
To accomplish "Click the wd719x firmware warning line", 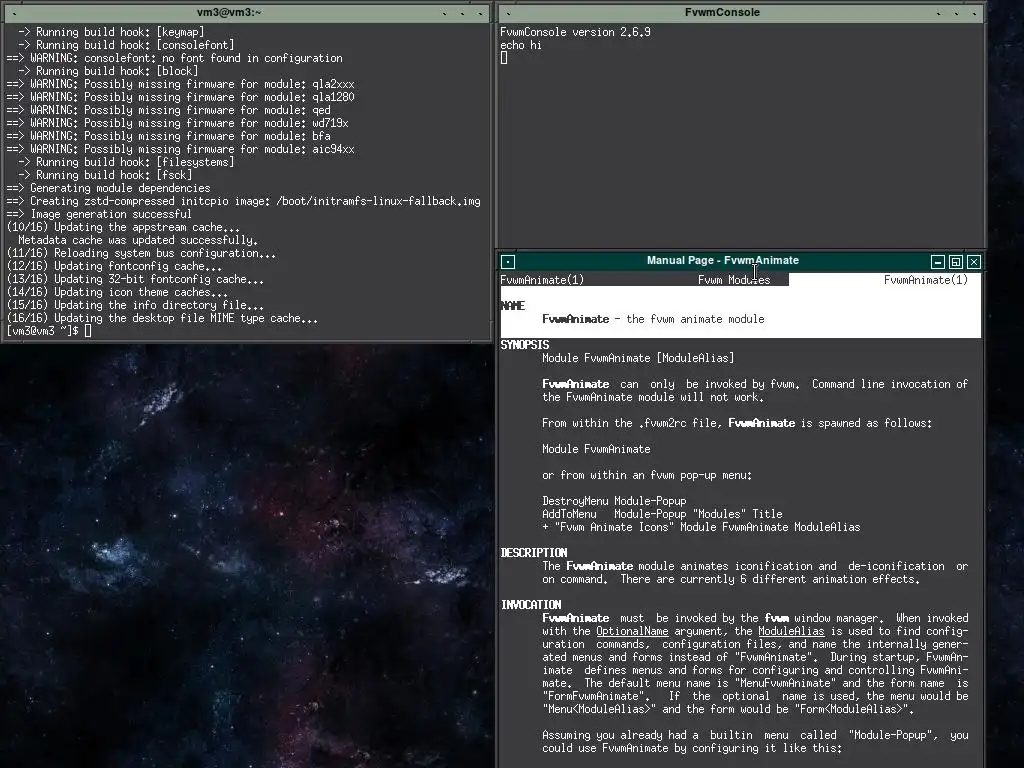I will 177,123.
